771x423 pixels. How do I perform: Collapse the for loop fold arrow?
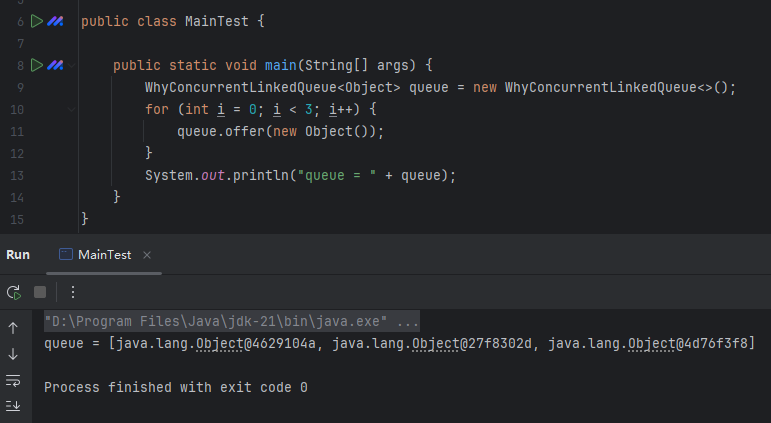[71, 109]
